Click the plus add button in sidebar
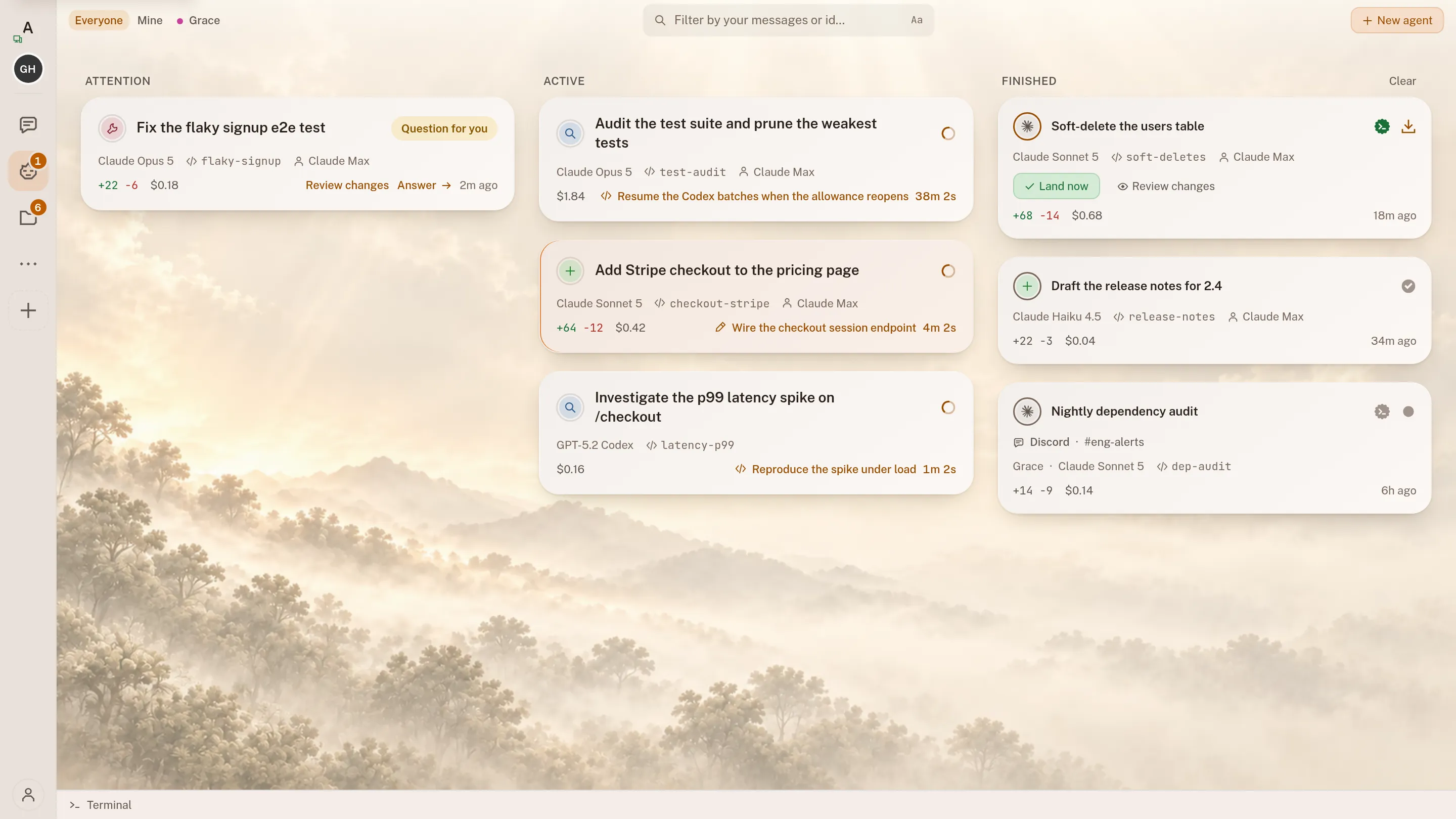Image resolution: width=1456 pixels, height=819 pixels. pos(28,310)
